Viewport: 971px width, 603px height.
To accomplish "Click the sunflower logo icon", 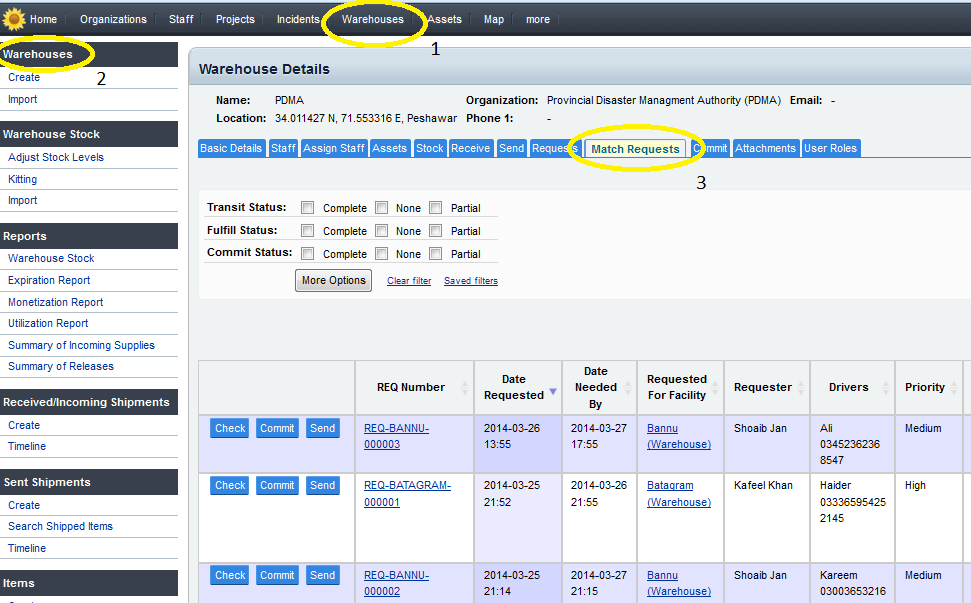I will click(x=14, y=18).
